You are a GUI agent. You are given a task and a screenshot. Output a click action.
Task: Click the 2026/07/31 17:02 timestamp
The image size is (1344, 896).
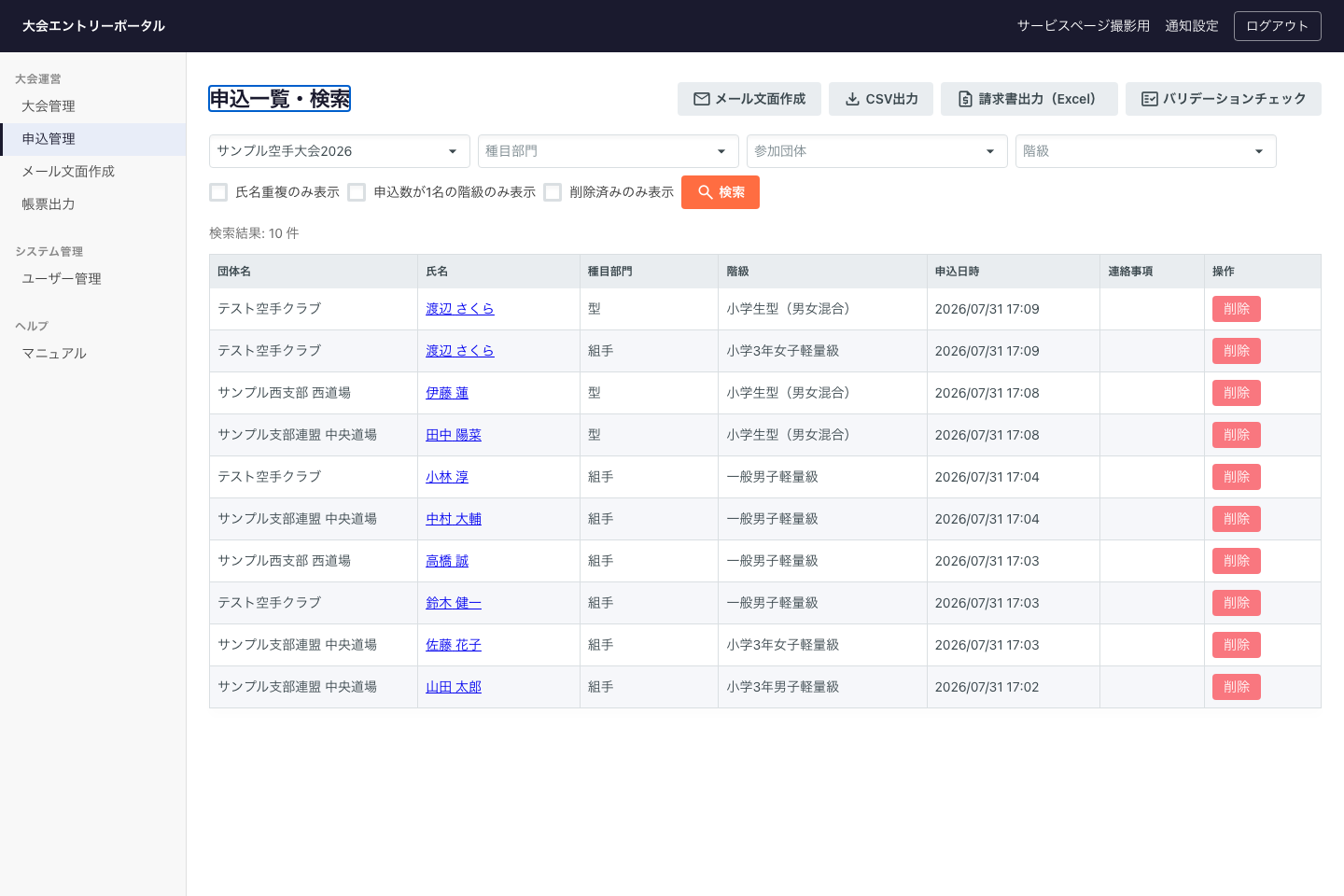pos(987,687)
